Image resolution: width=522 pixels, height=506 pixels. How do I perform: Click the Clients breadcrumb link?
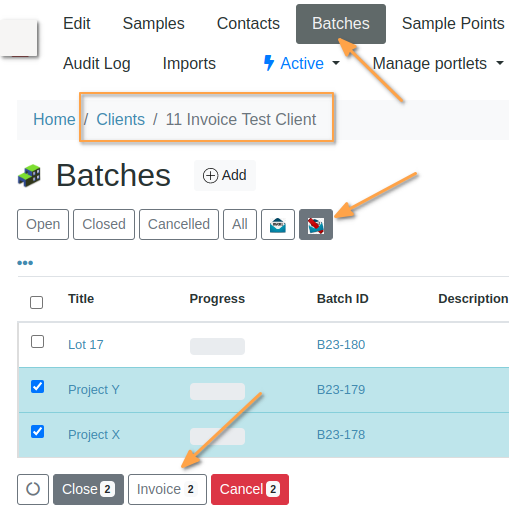[120, 119]
